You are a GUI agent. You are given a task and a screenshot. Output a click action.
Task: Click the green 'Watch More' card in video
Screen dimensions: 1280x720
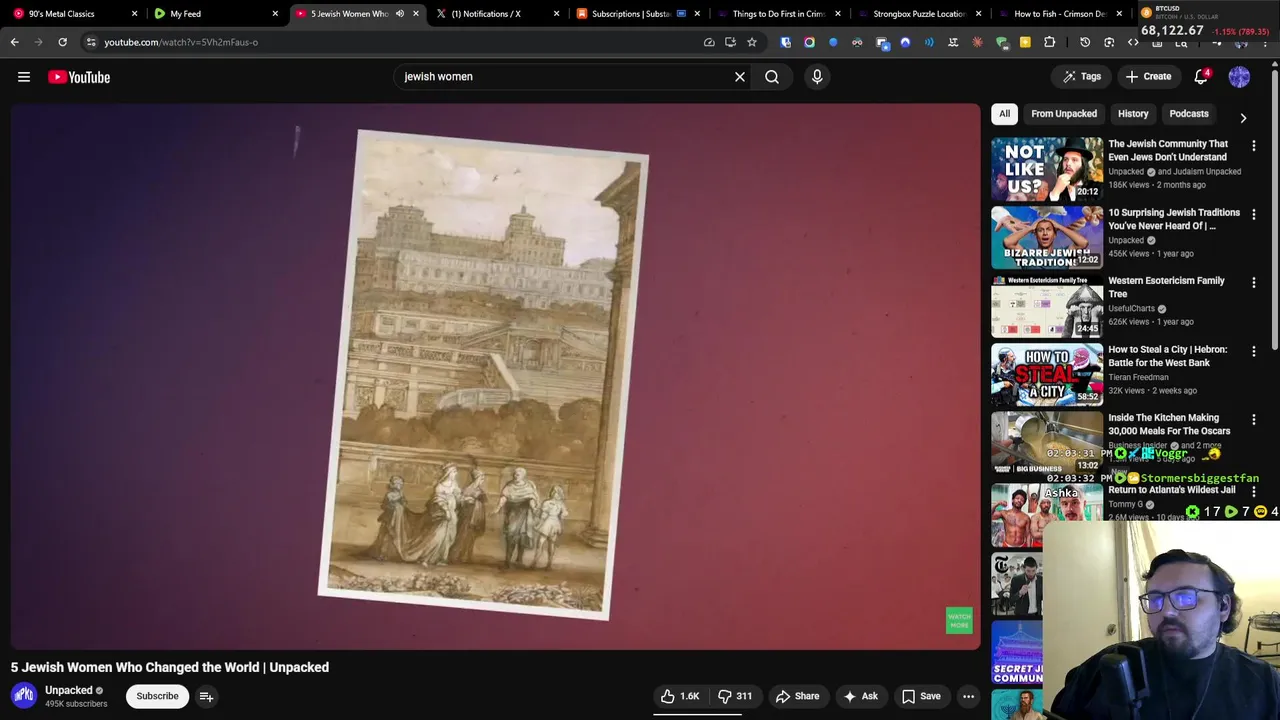tap(959, 620)
